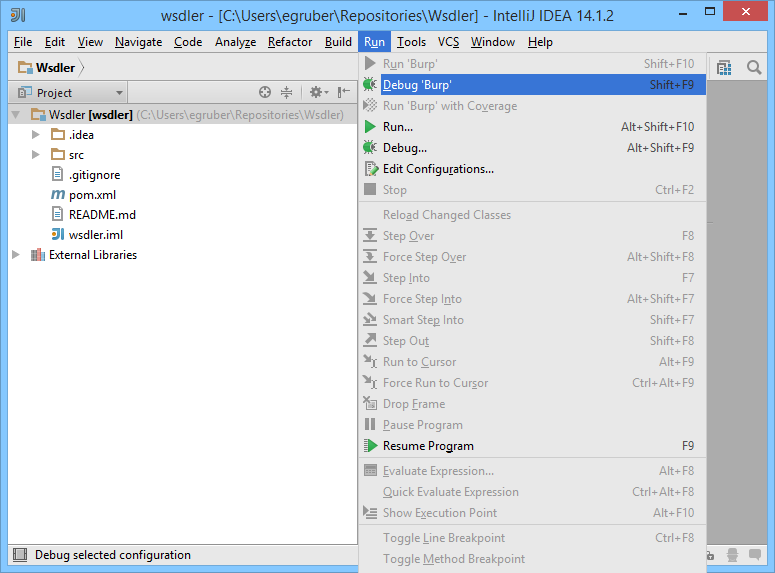Click the Edit Configurations pencil icon

click(x=371, y=169)
